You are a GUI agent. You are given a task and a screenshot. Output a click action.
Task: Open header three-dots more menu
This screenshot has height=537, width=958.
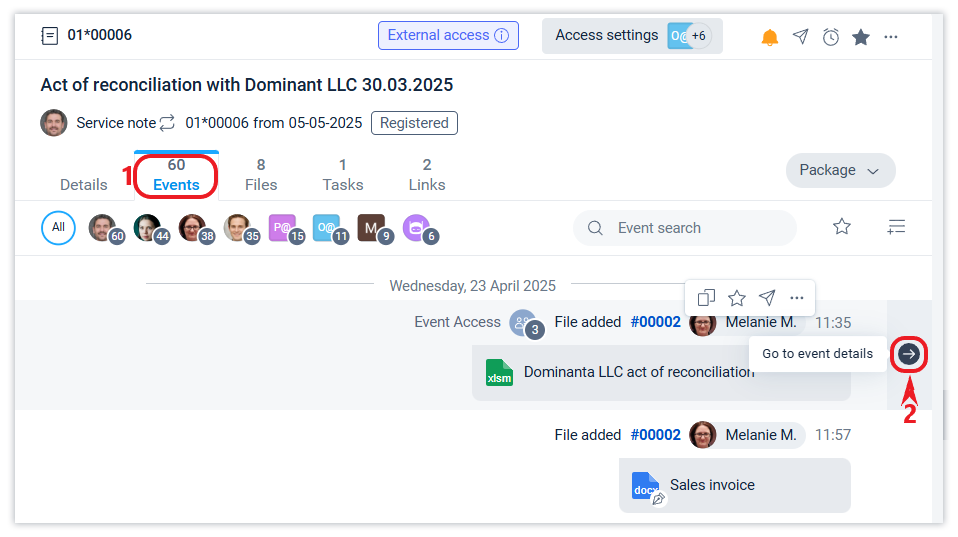891,37
